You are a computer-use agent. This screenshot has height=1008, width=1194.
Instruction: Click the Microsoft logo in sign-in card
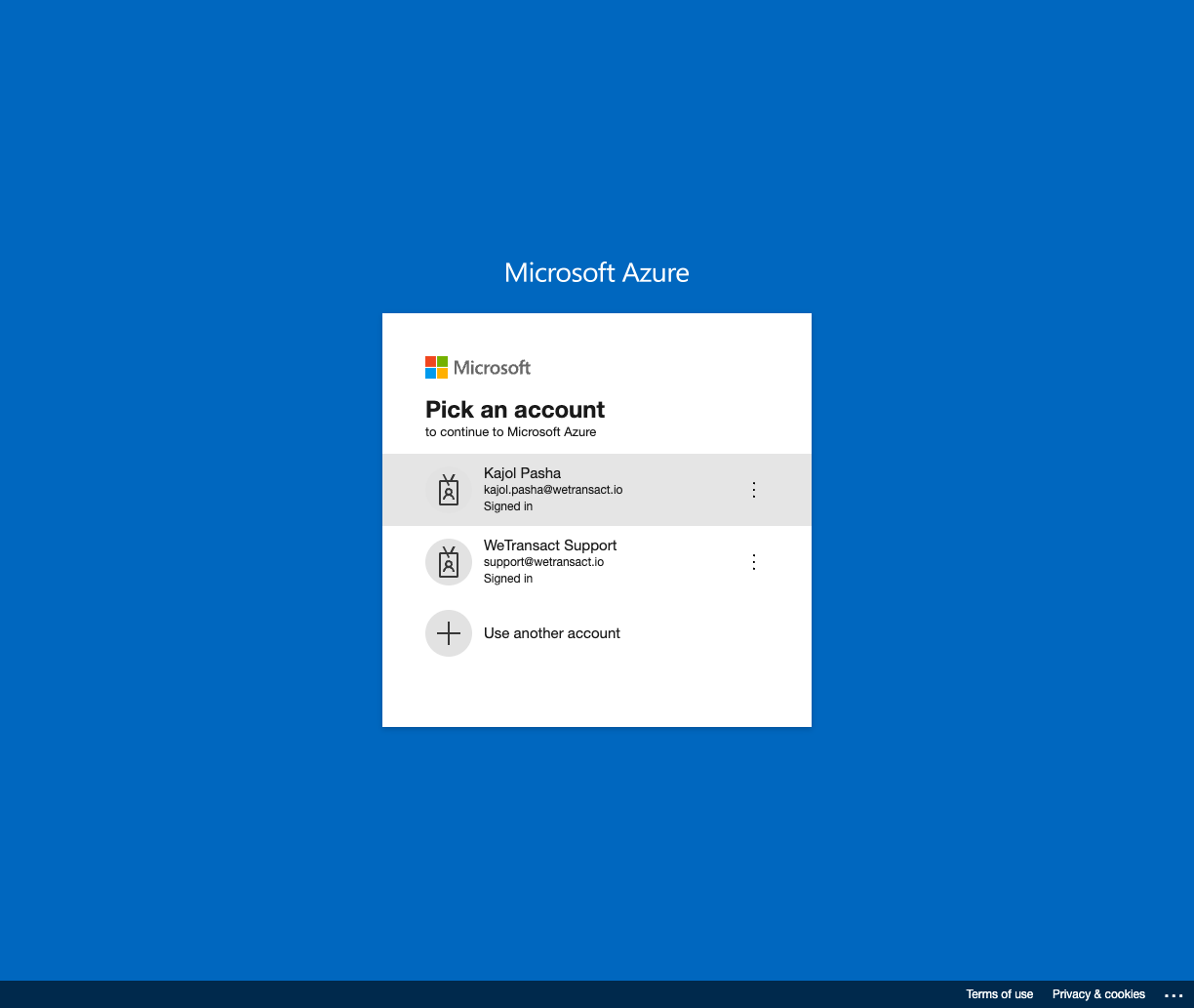point(478,367)
